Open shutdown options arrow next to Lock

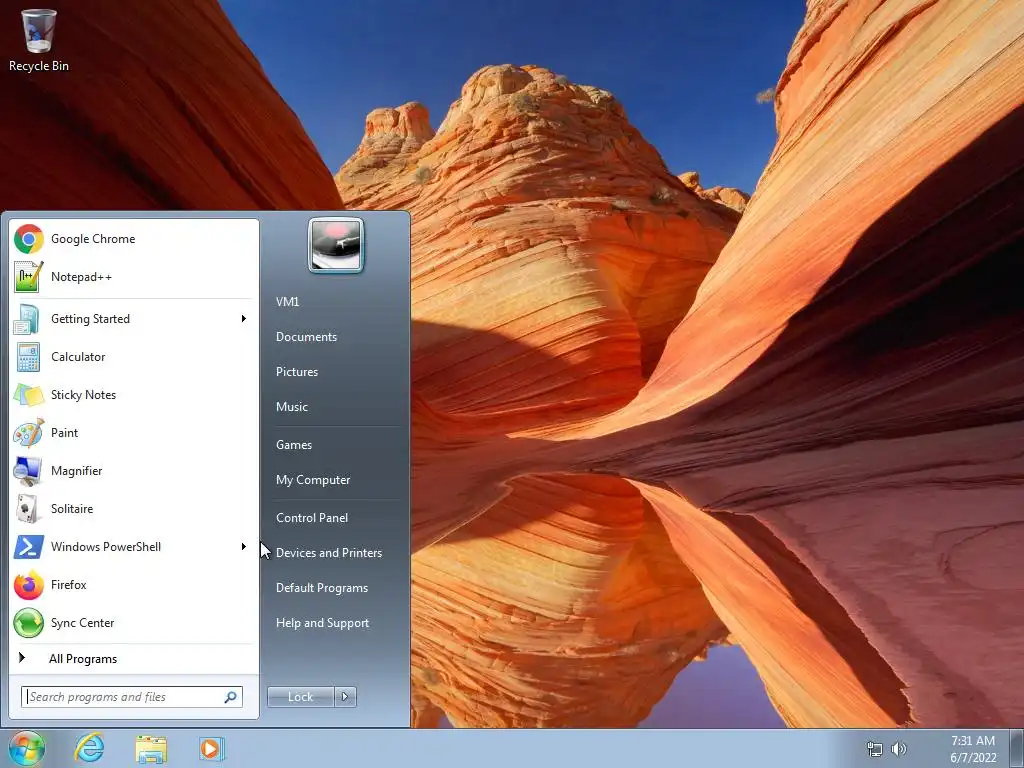point(345,697)
